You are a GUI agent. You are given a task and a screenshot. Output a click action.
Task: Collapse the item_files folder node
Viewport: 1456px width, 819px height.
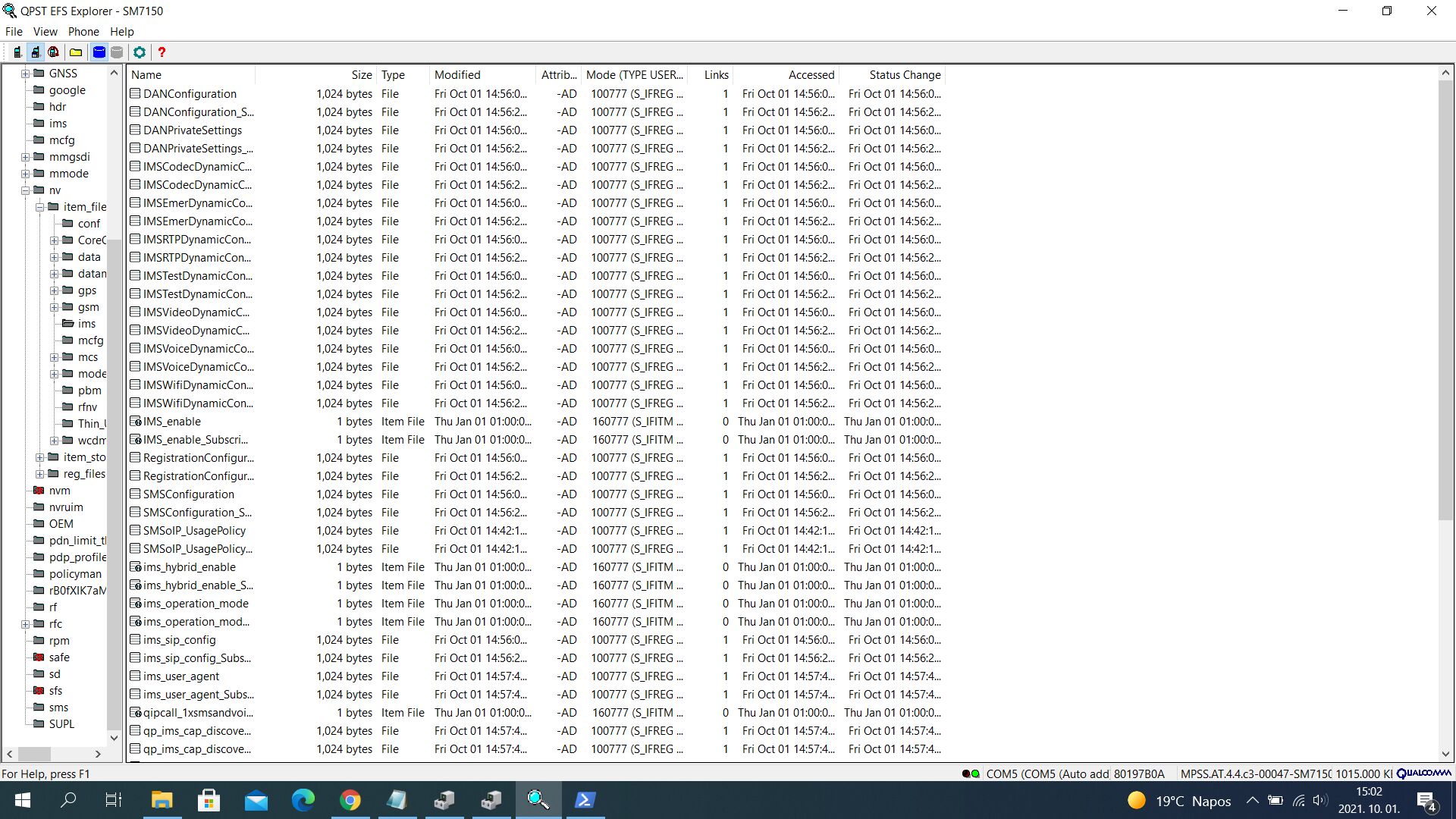[x=39, y=207]
